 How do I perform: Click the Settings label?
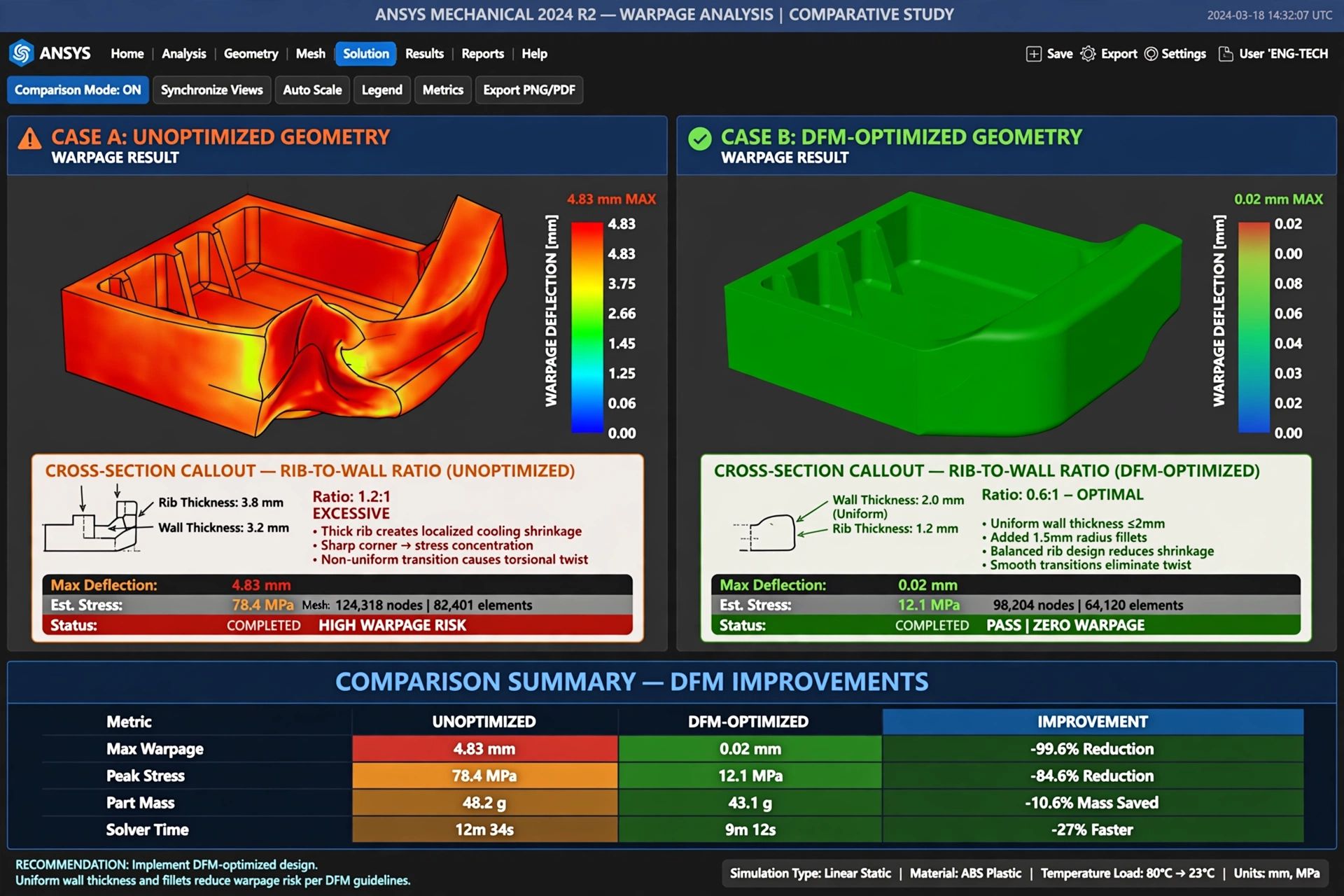pos(1184,54)
